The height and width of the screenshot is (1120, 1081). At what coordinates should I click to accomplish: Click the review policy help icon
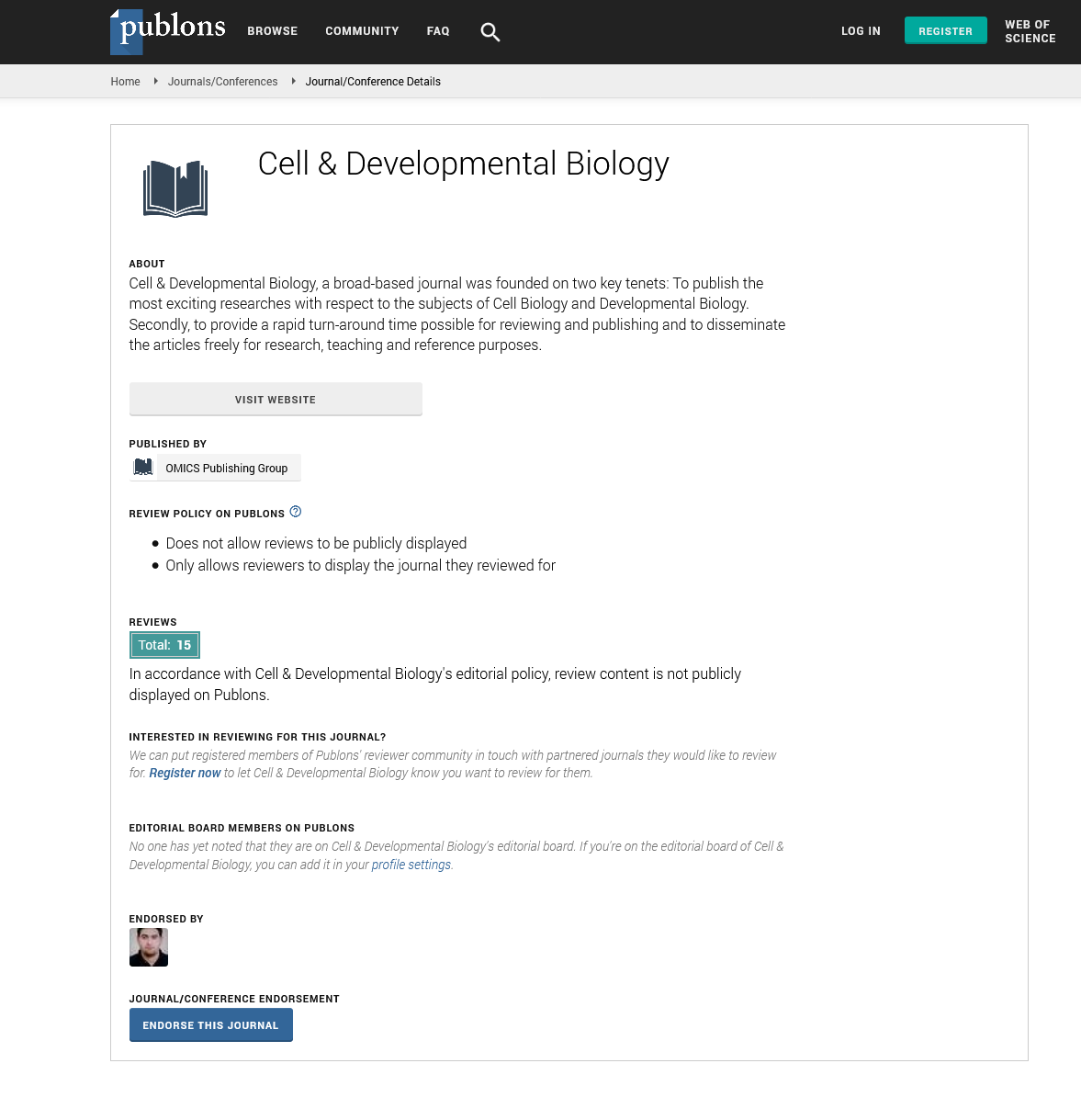pyautogui.click(x=296, y=512)
